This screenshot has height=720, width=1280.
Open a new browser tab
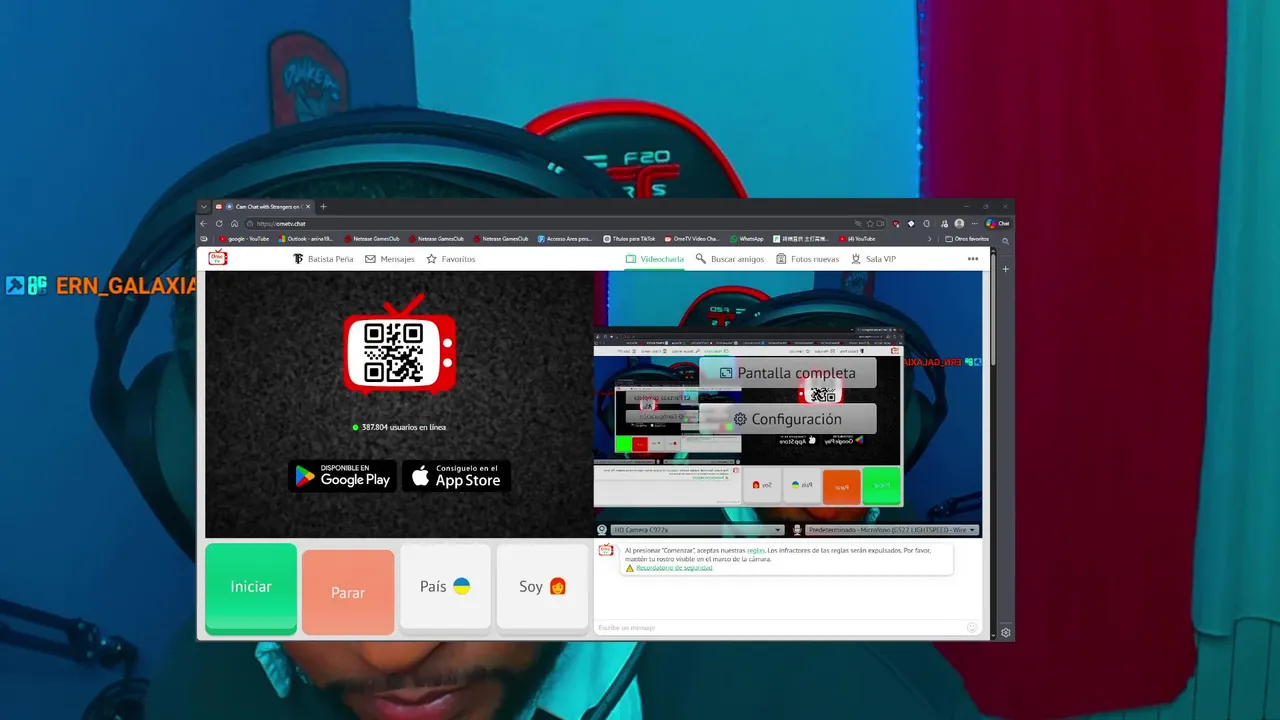point(323,207)
